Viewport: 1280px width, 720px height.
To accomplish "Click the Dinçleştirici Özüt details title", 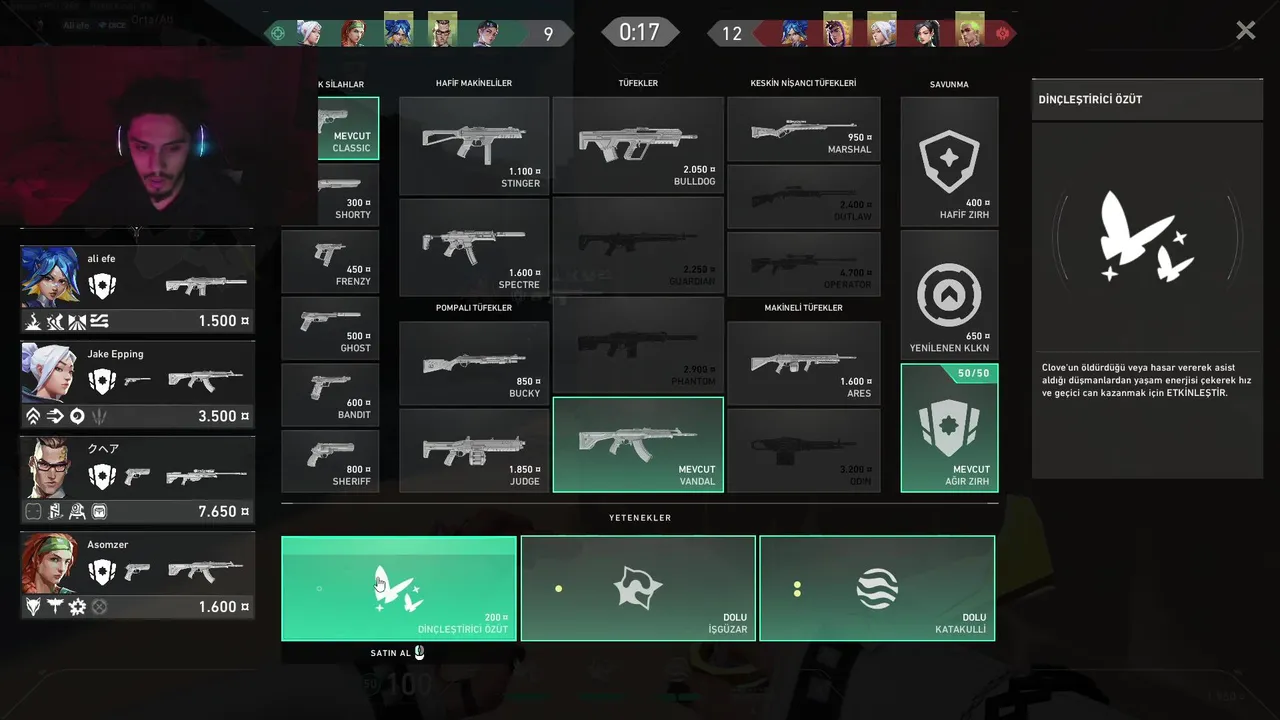I will [x=1090, y=100].
